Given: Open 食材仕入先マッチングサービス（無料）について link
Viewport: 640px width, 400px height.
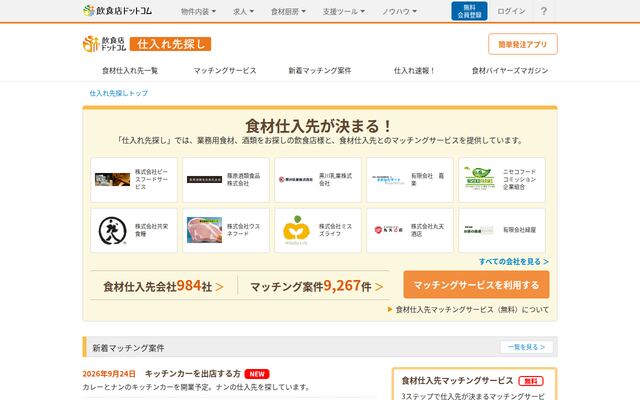Looking at the screenshot, I should point(468,310).
